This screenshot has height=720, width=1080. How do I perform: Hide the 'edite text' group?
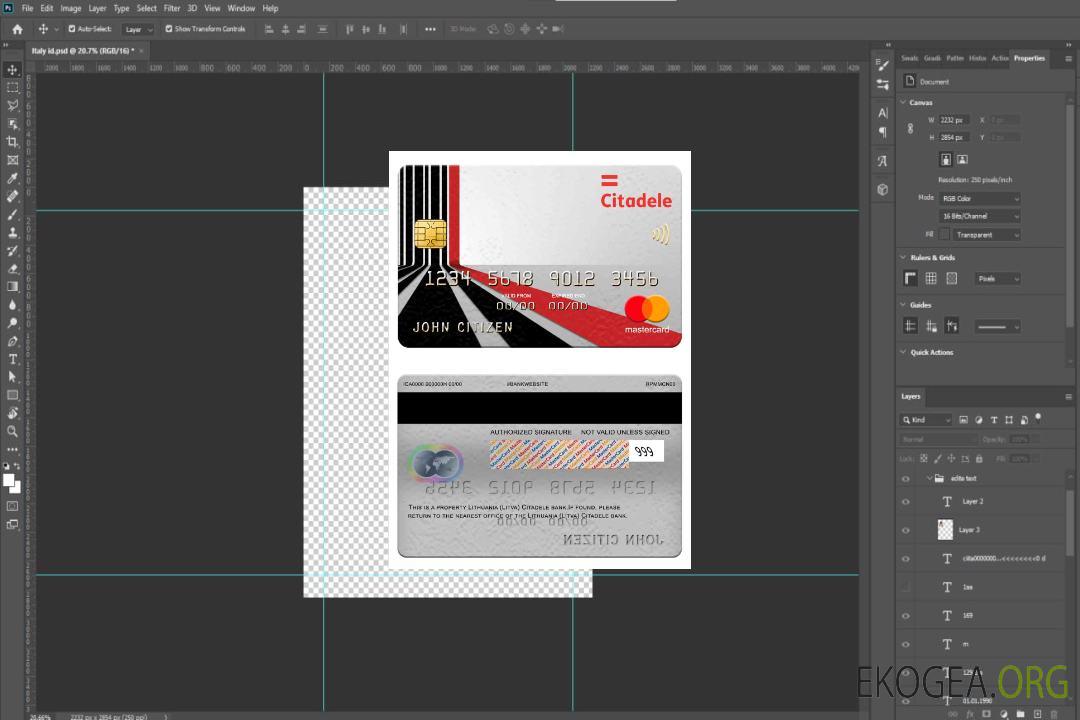[x=906, y=478]
